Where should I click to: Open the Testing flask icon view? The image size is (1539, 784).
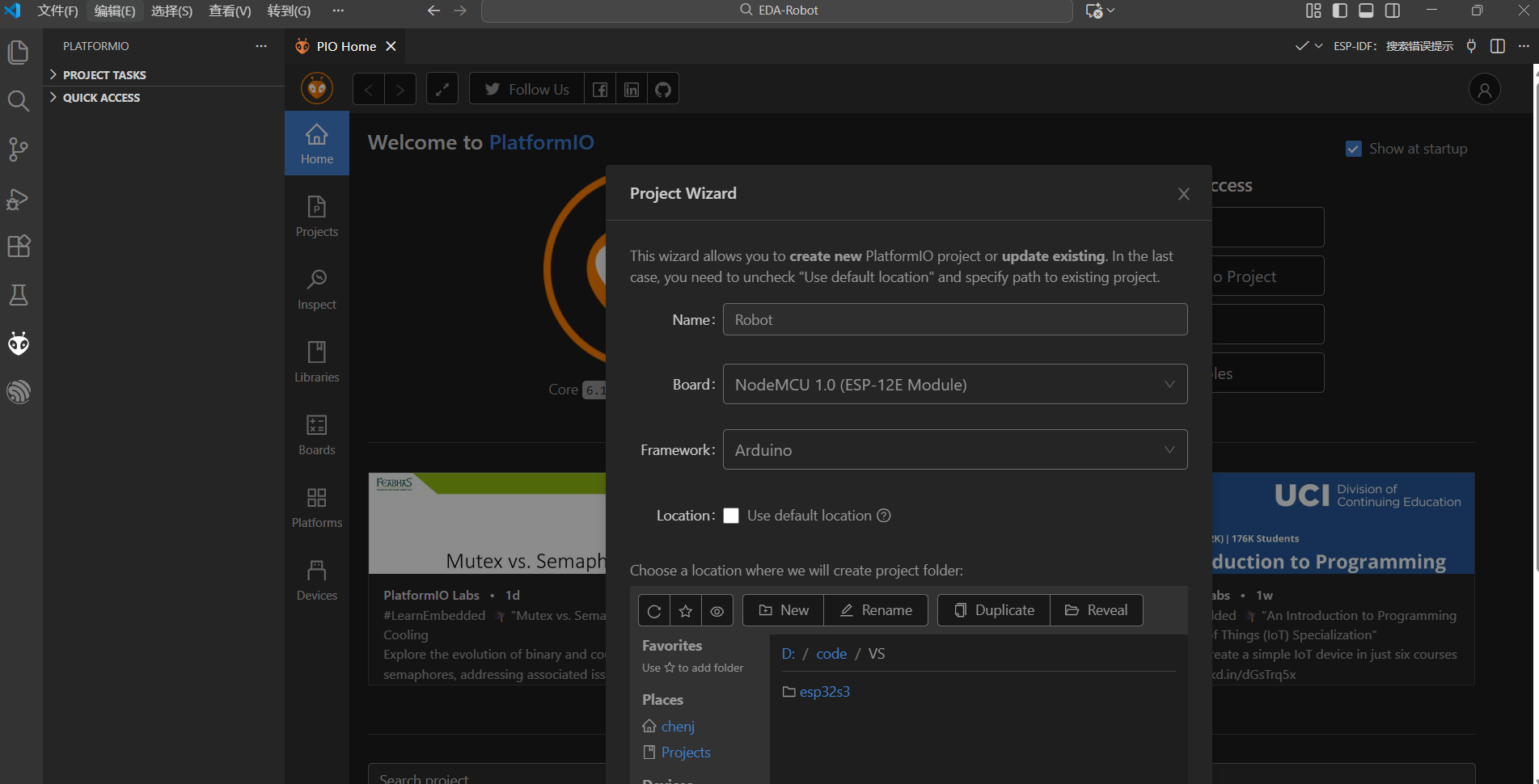pyautogui.click(x=18, y=295)
